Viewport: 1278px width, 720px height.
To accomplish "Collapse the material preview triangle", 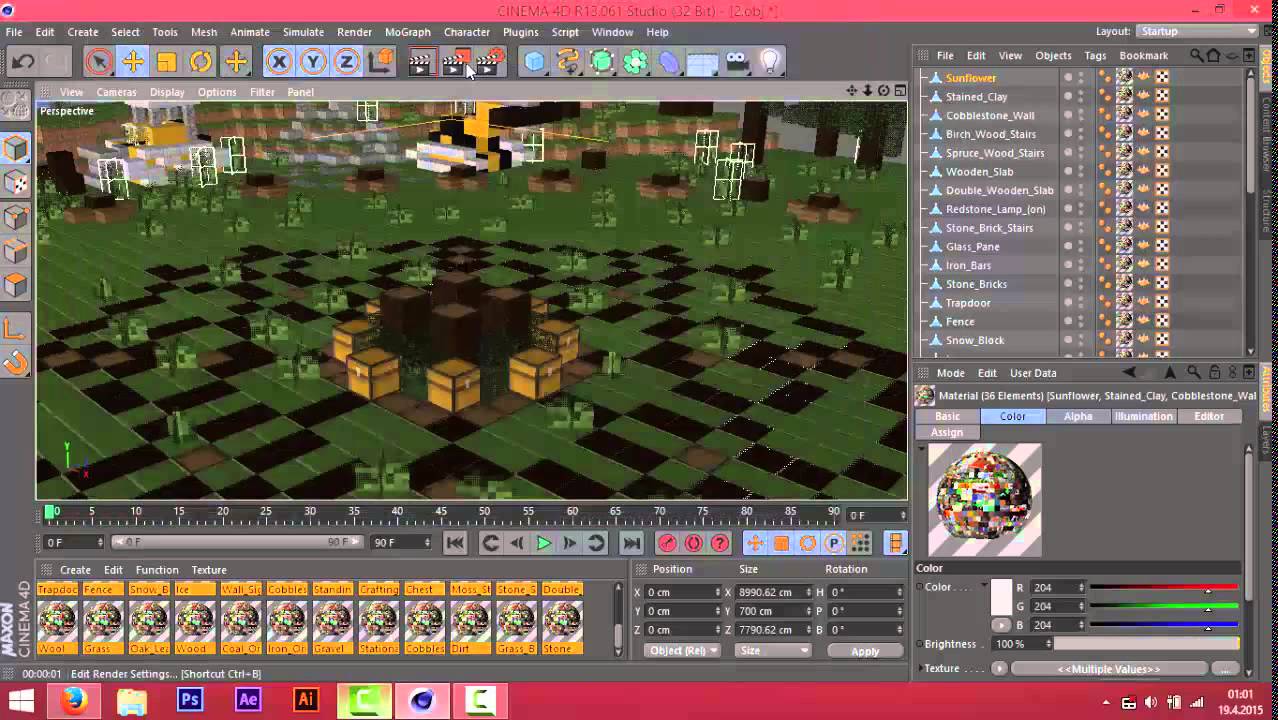I will [922, 449].
